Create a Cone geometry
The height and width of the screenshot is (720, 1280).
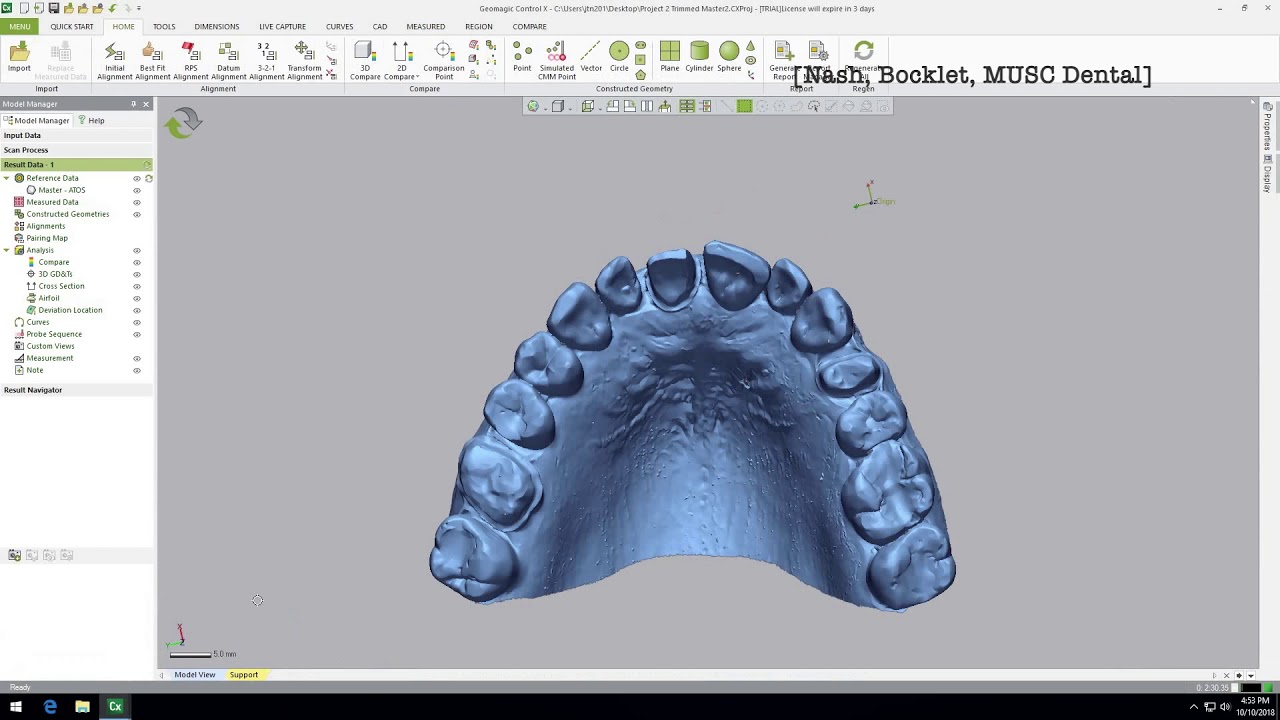click(x=751, y=46)
